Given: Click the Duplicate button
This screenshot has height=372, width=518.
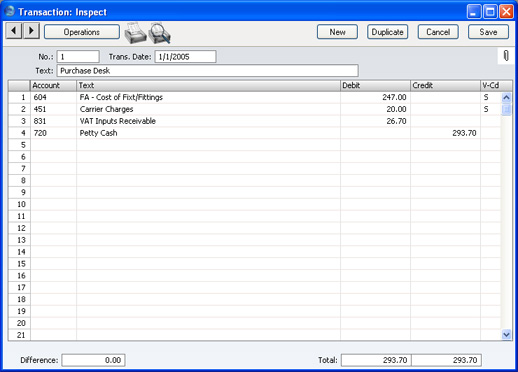Looking at the screenshot, I should tap(387, 32).
